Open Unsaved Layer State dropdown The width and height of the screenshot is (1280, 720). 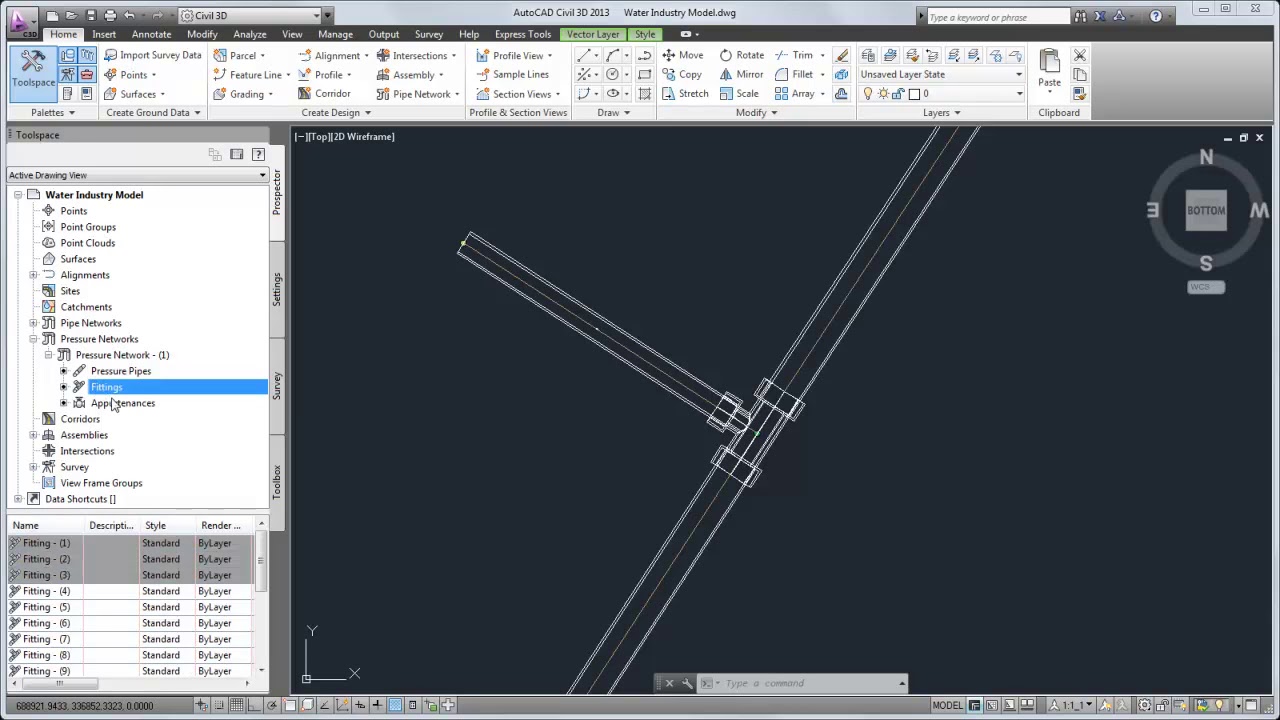(942, 74)
